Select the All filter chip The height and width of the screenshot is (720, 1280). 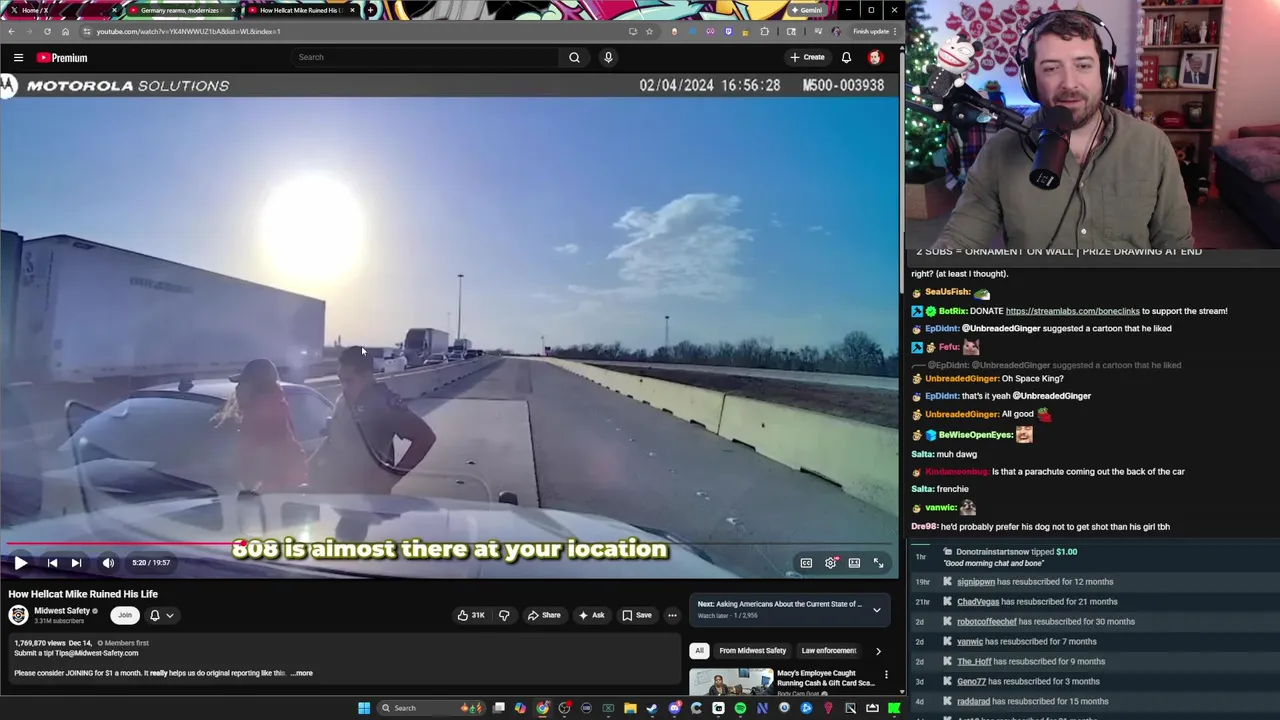pos(699,651)
